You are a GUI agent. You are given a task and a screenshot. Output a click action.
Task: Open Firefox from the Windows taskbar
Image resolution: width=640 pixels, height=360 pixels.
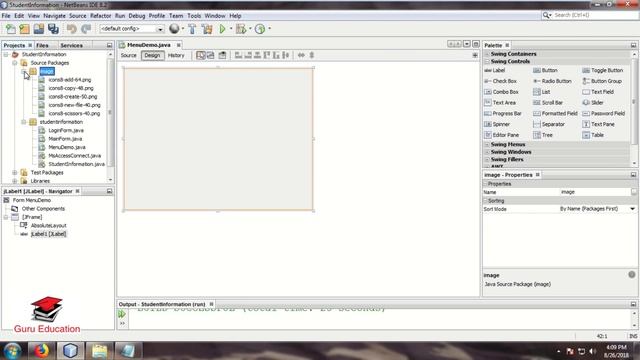point(41,350)
